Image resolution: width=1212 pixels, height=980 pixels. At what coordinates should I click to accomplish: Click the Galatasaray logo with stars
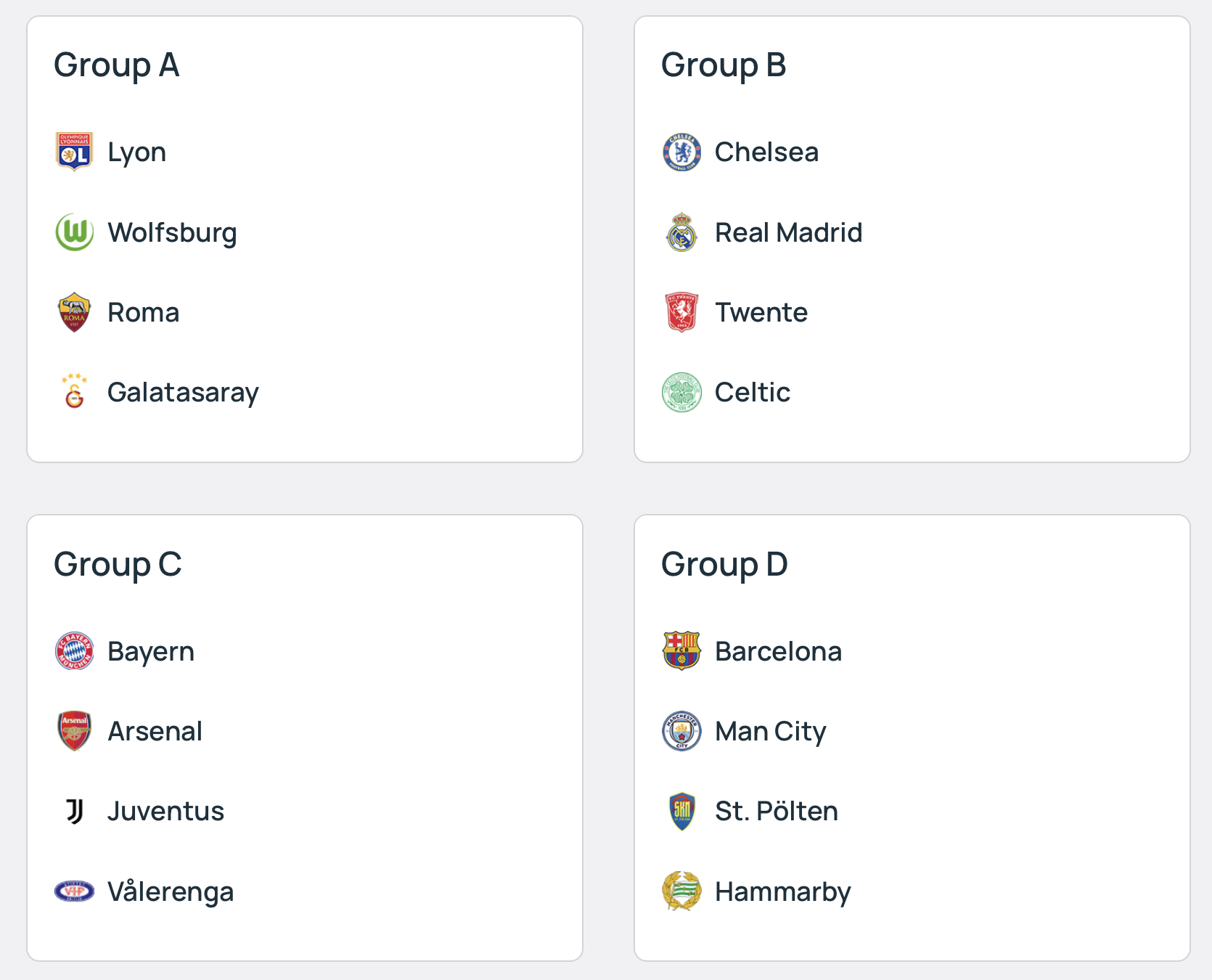pyautogui.click(x=74, y=391)
